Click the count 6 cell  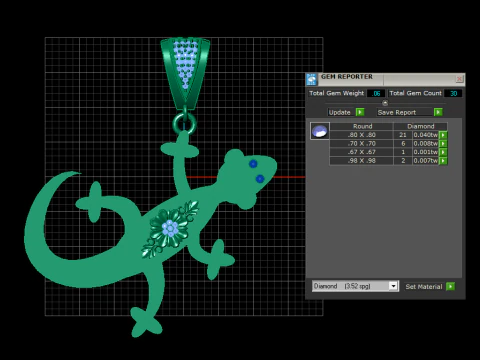click(403, 144)
